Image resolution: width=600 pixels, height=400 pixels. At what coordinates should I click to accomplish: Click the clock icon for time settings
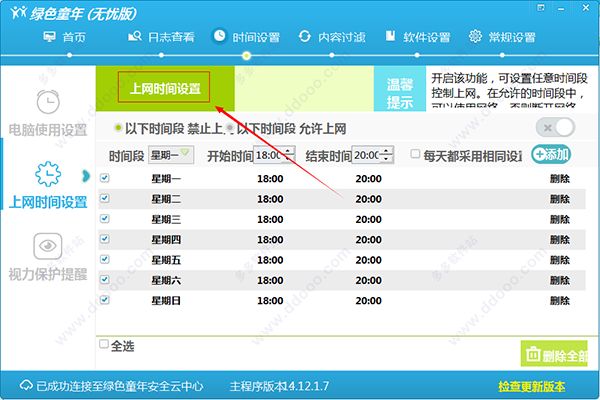click(x=219, y=36)
